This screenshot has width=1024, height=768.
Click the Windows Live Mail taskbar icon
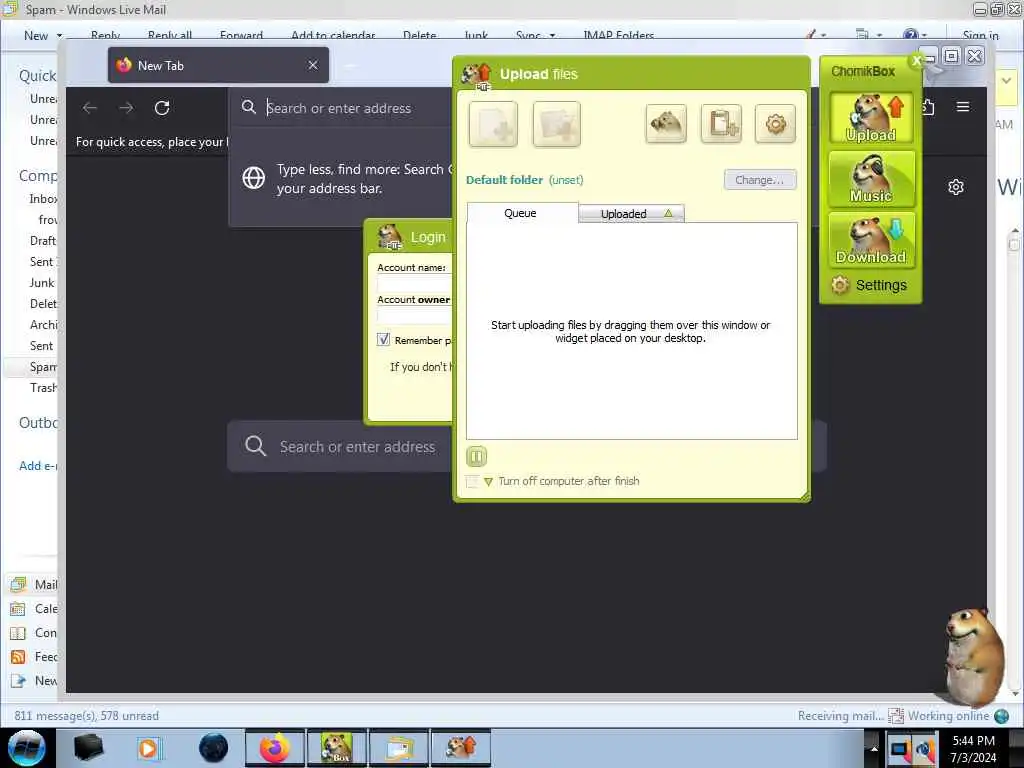[x=399, y=748]
